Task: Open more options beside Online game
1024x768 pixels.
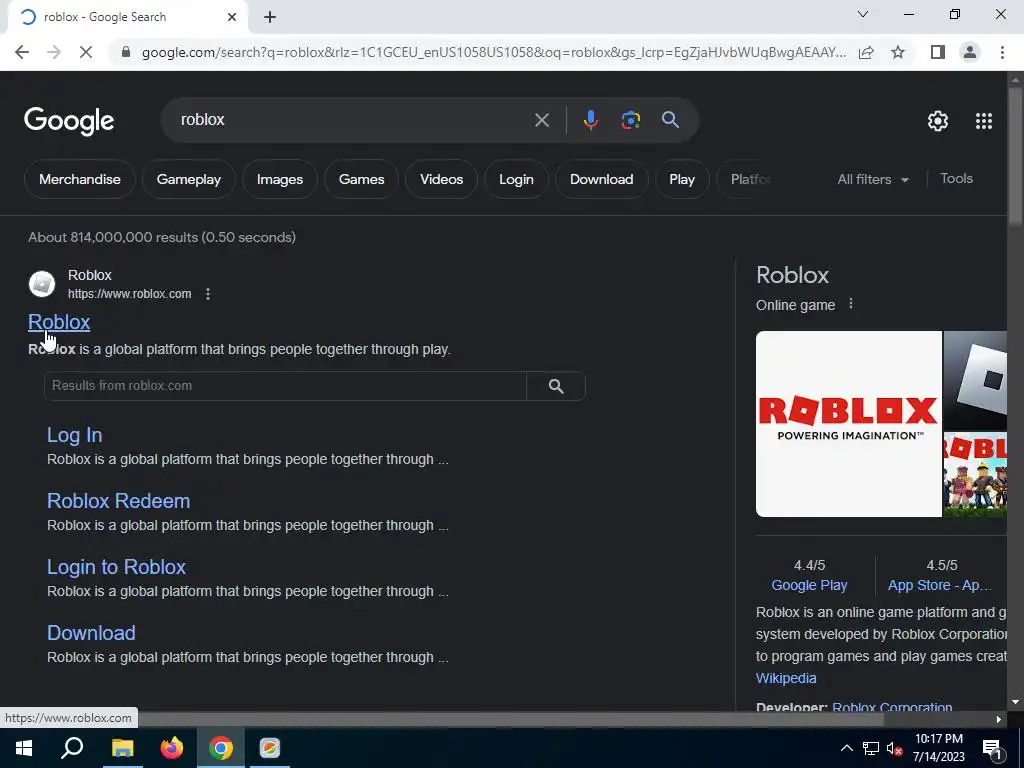Action: [x=850, y=304]
